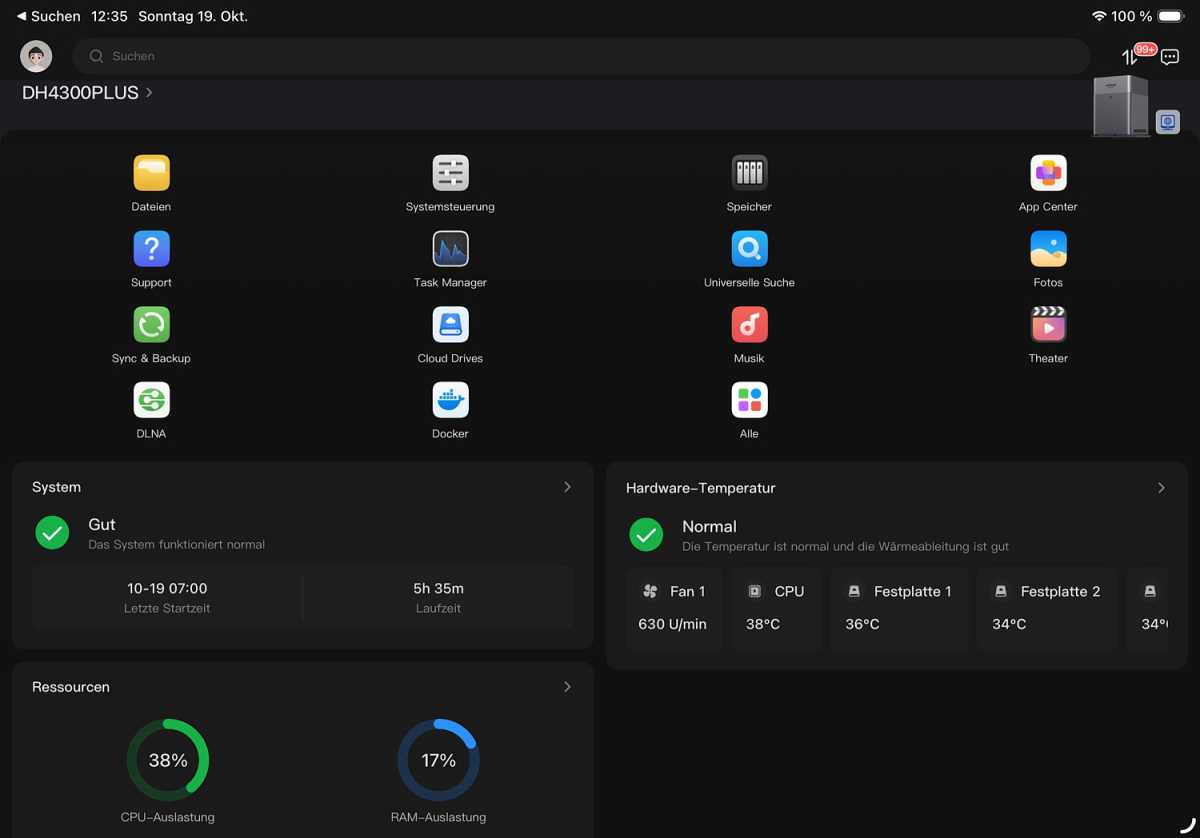Expand the Hardware-Temperatur panel

tap(1160, 488)
